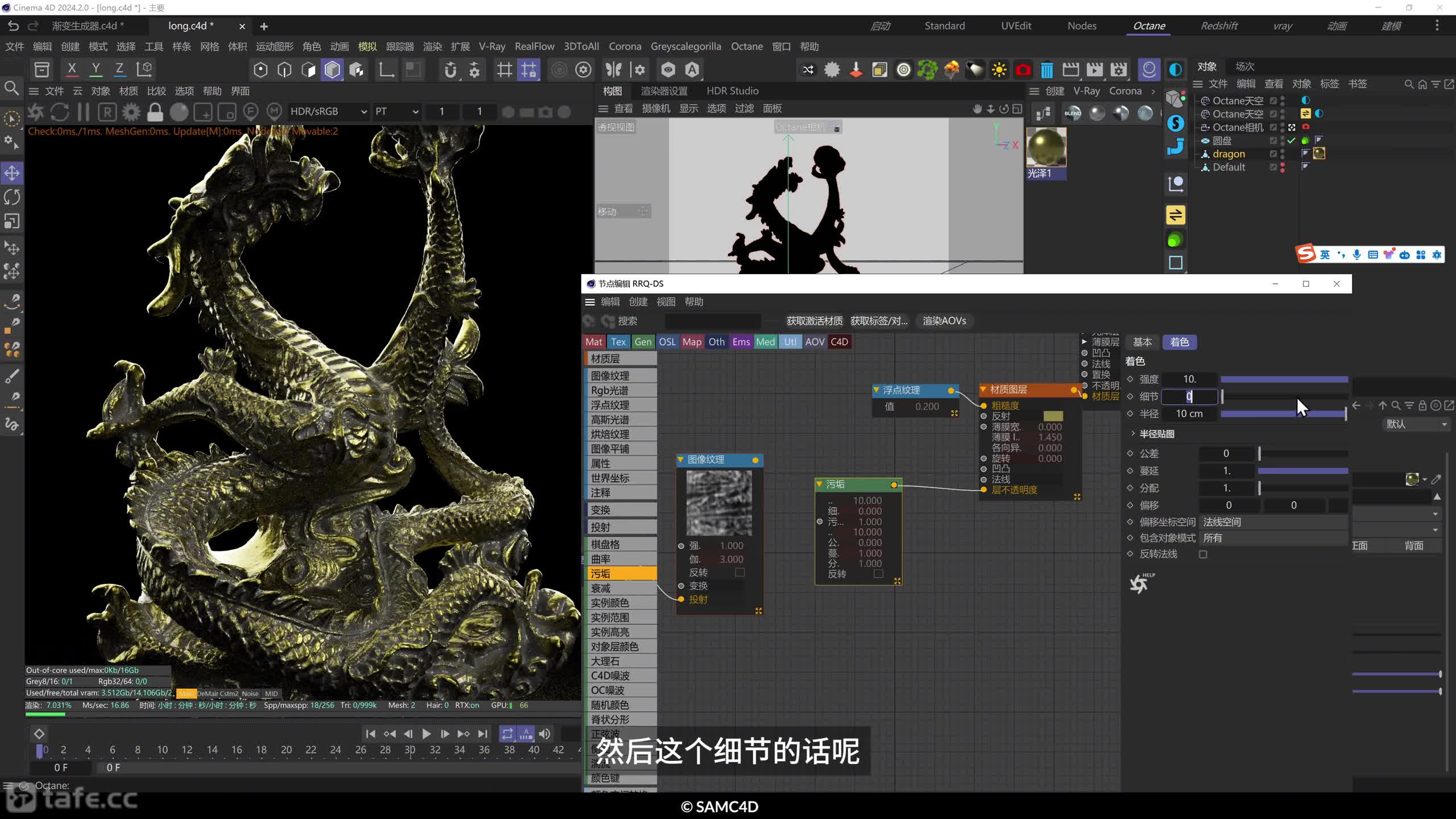Restart the Octane live viewer render
This screenshot has height=819, width=1456.
coord(60,112)
